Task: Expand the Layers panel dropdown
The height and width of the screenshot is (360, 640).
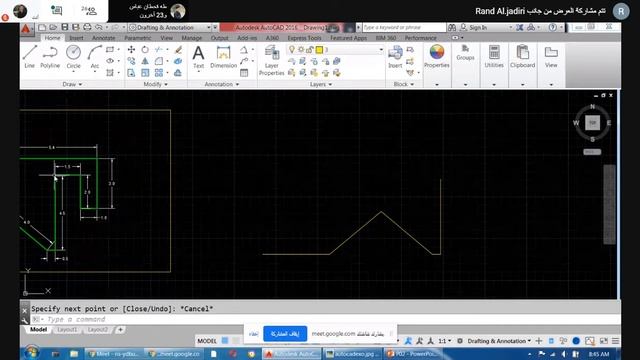Action: [321, 84]
